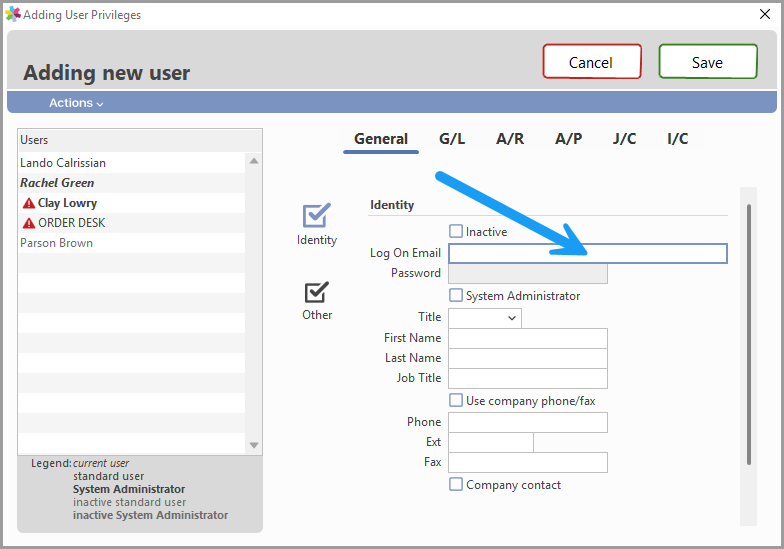Toggle the Company contact checkbox
This screenshot has width=784, height=549.
(456, 484)
